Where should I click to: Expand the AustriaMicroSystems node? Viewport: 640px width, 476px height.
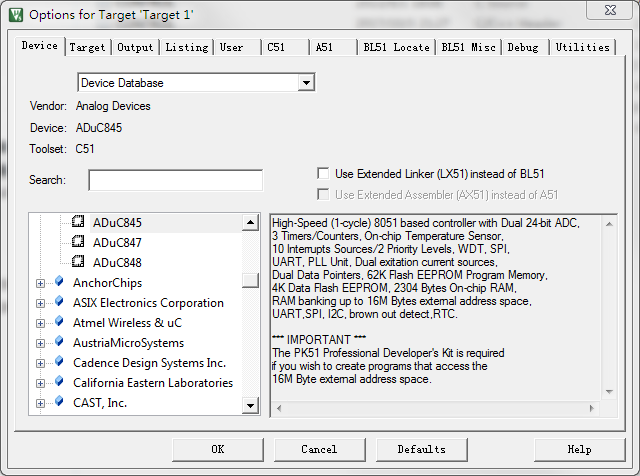coord(40,343)
